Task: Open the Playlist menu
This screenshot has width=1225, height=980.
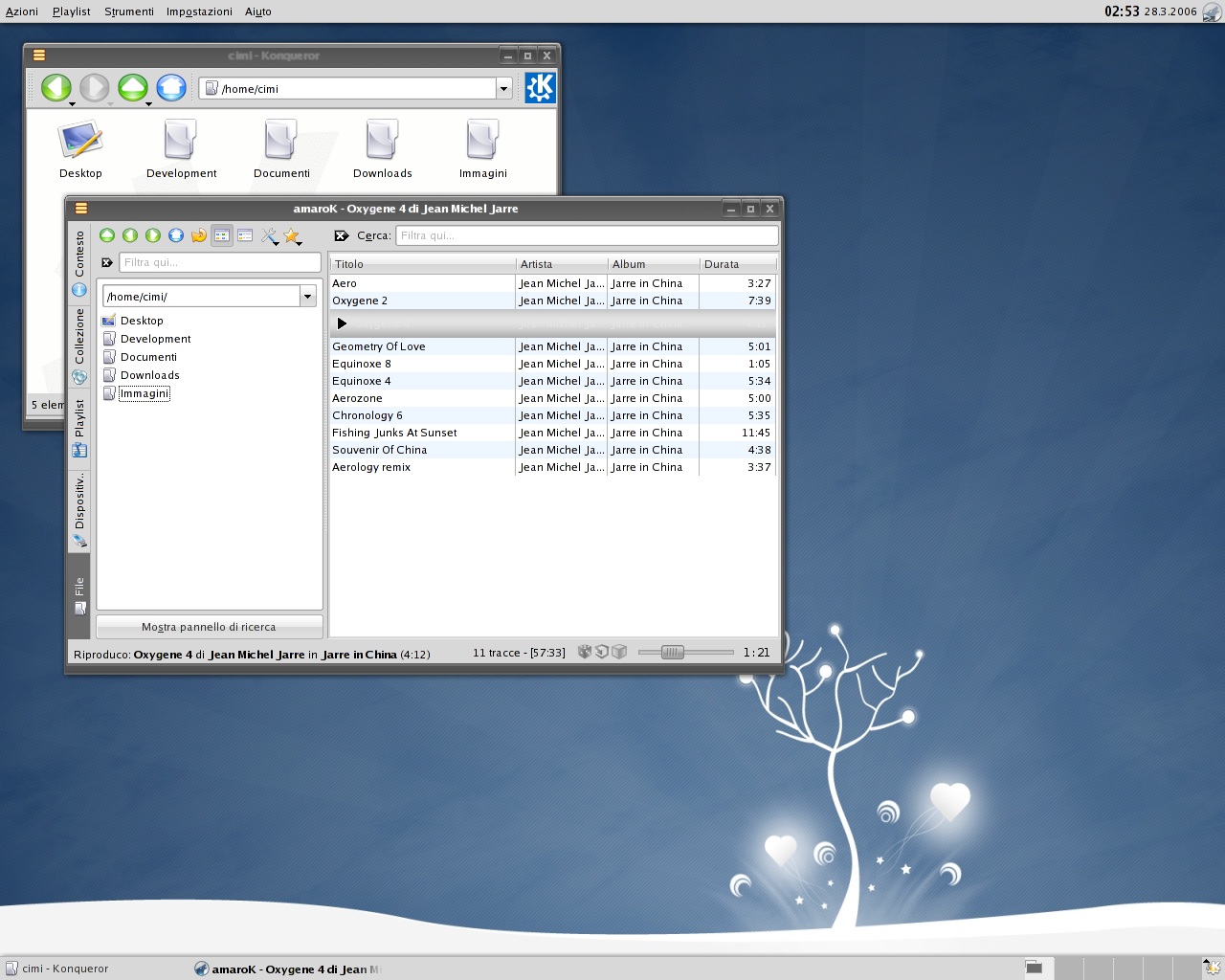Action: pos(72,11)
